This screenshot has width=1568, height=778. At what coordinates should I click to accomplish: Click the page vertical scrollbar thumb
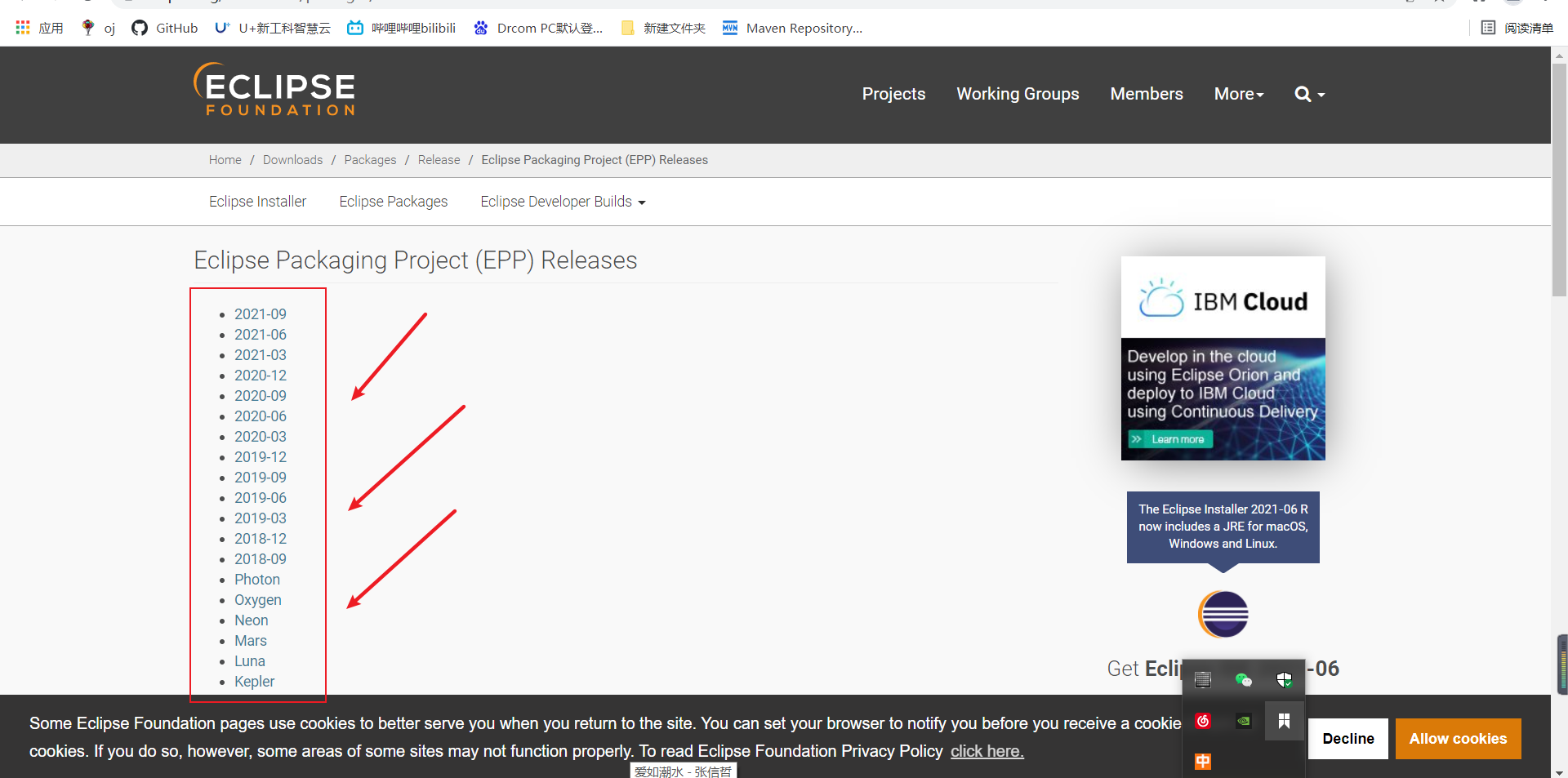(1559, 180)
